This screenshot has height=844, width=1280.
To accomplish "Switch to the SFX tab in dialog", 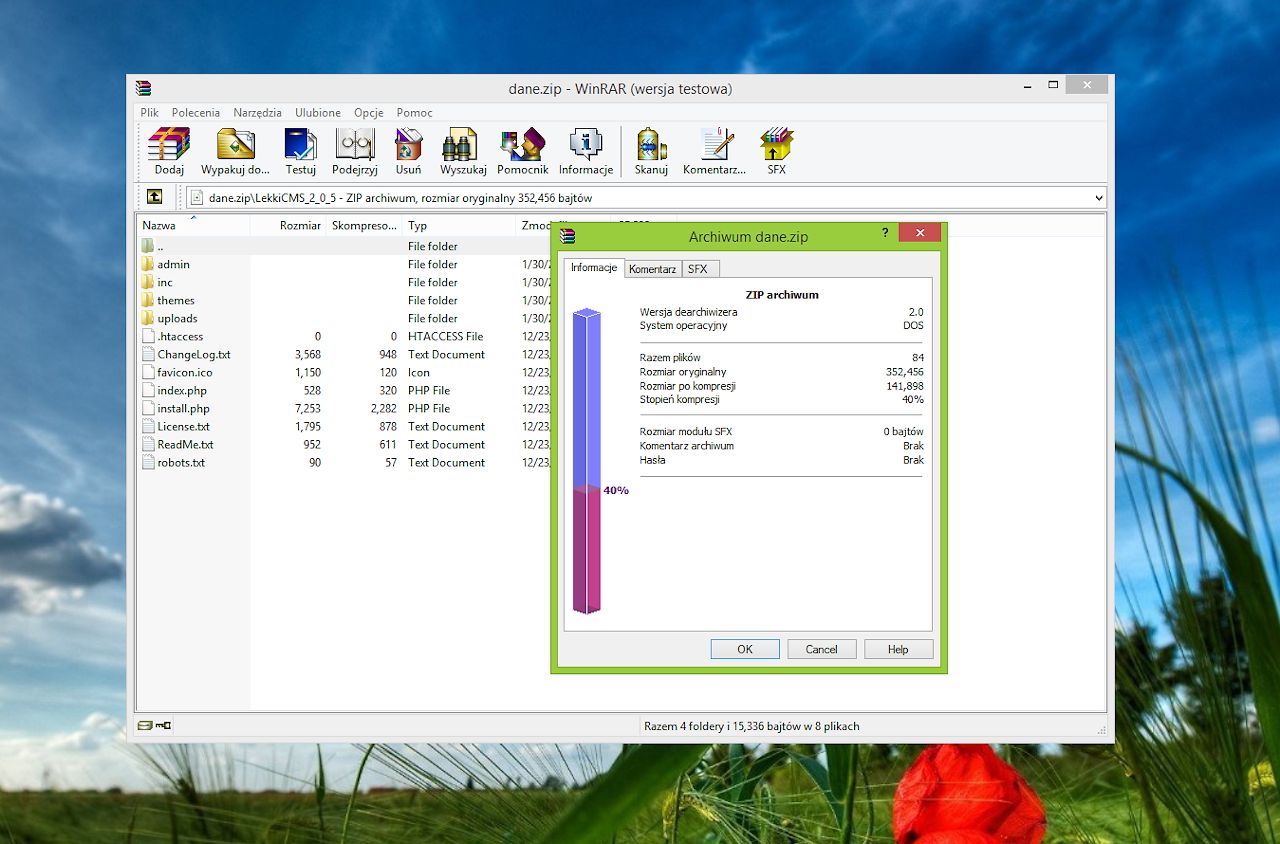I will pyautogui.click(x=698, y=269).
